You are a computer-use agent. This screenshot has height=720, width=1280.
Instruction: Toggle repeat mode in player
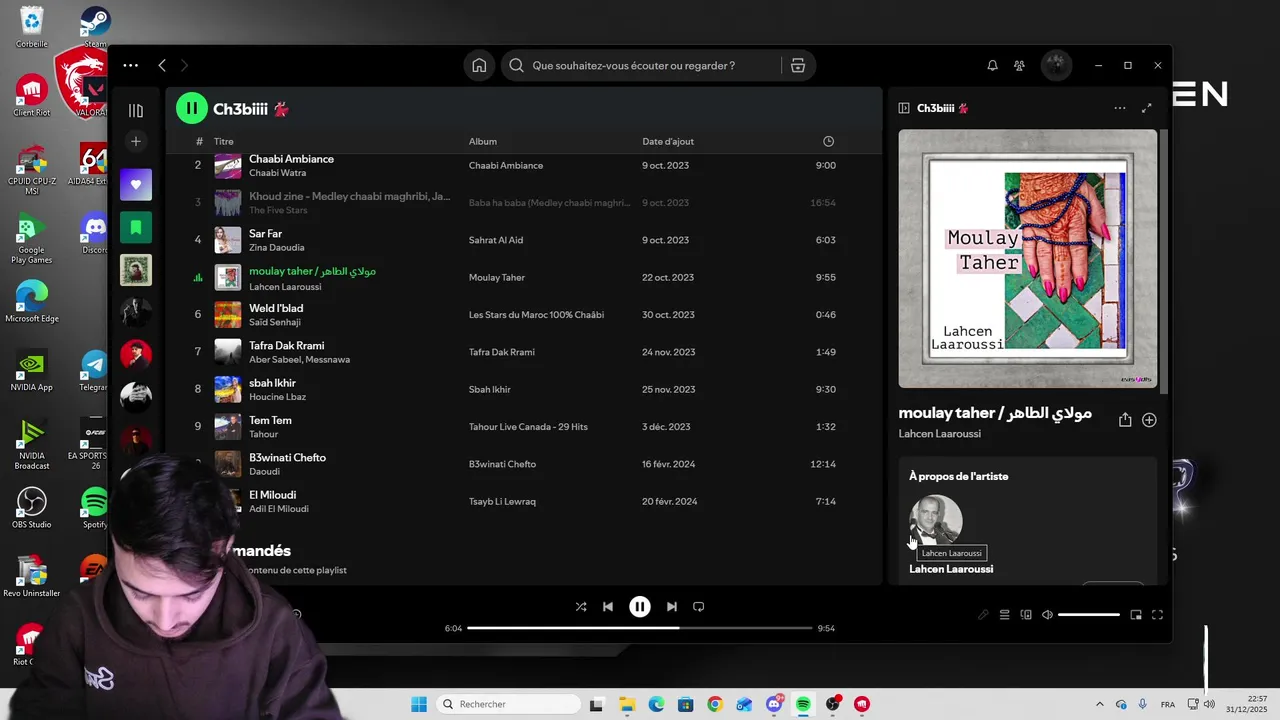pyautogui.click(x=699, y=607)
